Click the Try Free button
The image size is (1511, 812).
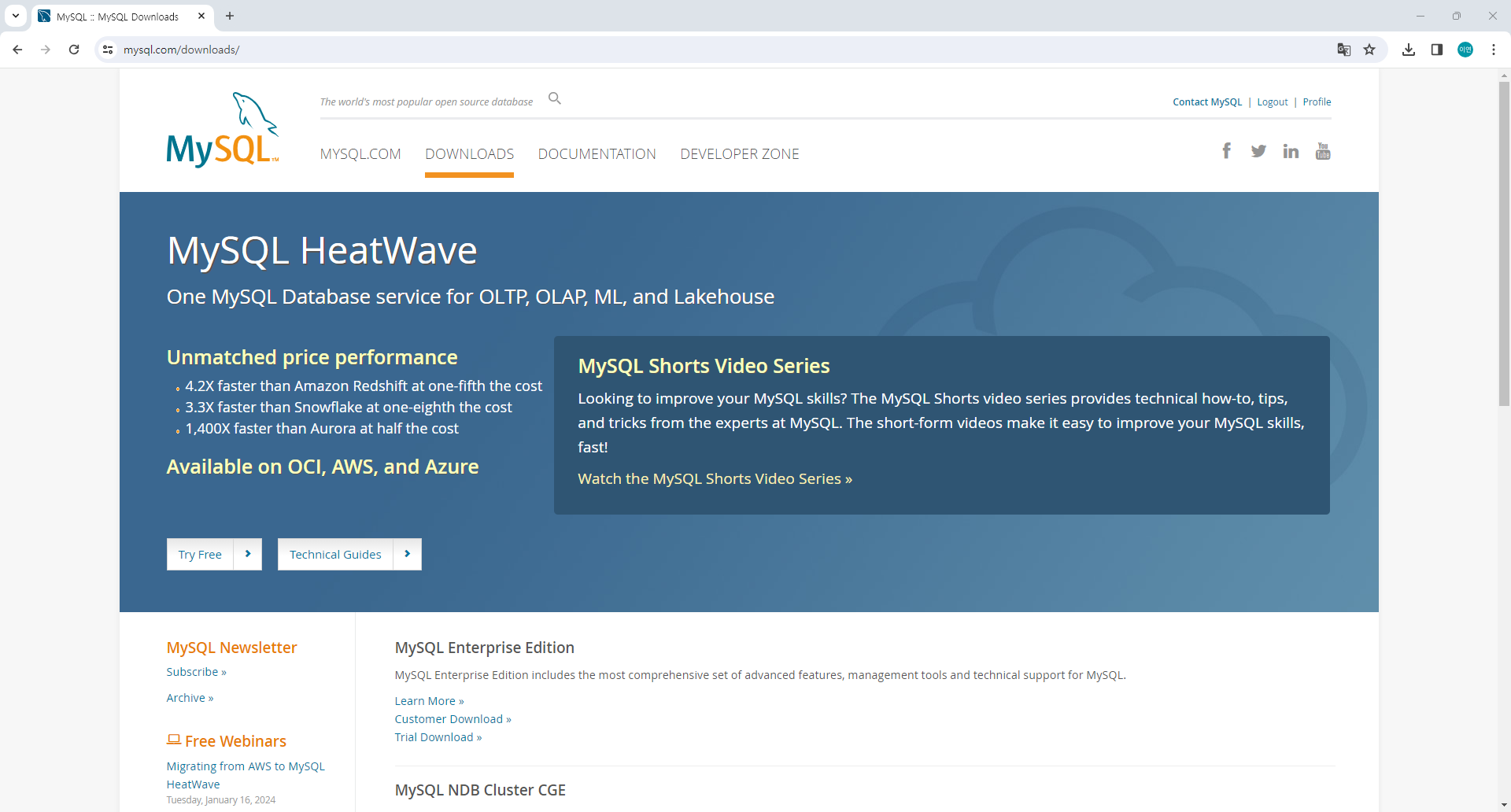(x=200, y=555)
